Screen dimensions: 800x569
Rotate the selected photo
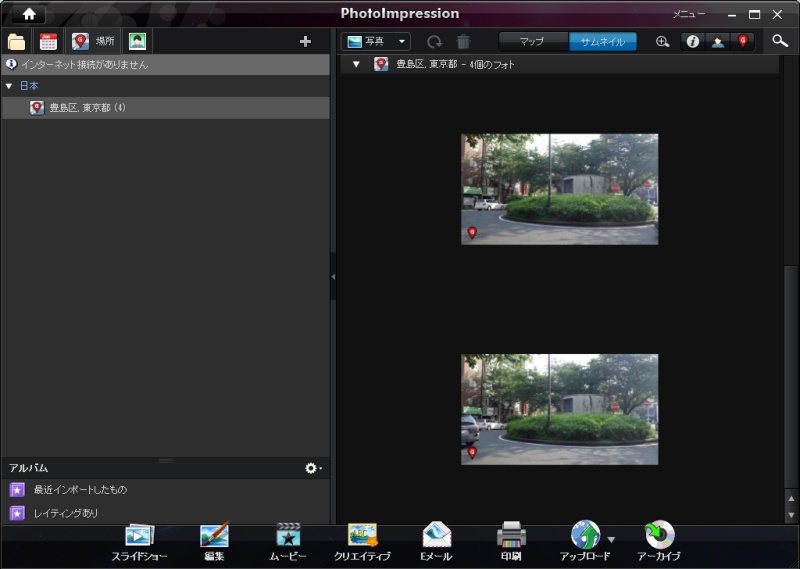pyautogui.click(x=434, y=41)
